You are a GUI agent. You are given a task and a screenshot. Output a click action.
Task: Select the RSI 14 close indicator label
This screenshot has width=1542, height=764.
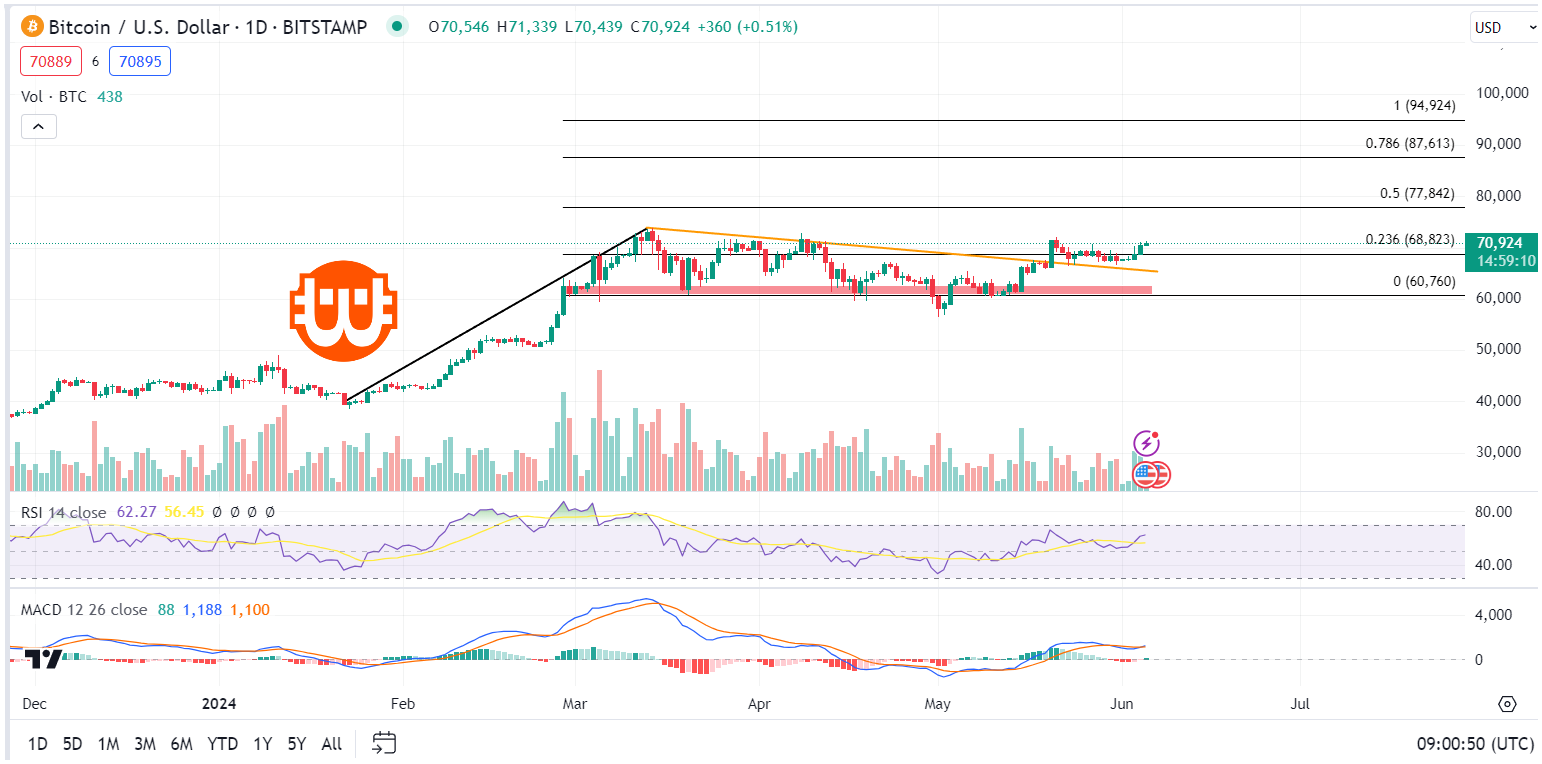64,512
